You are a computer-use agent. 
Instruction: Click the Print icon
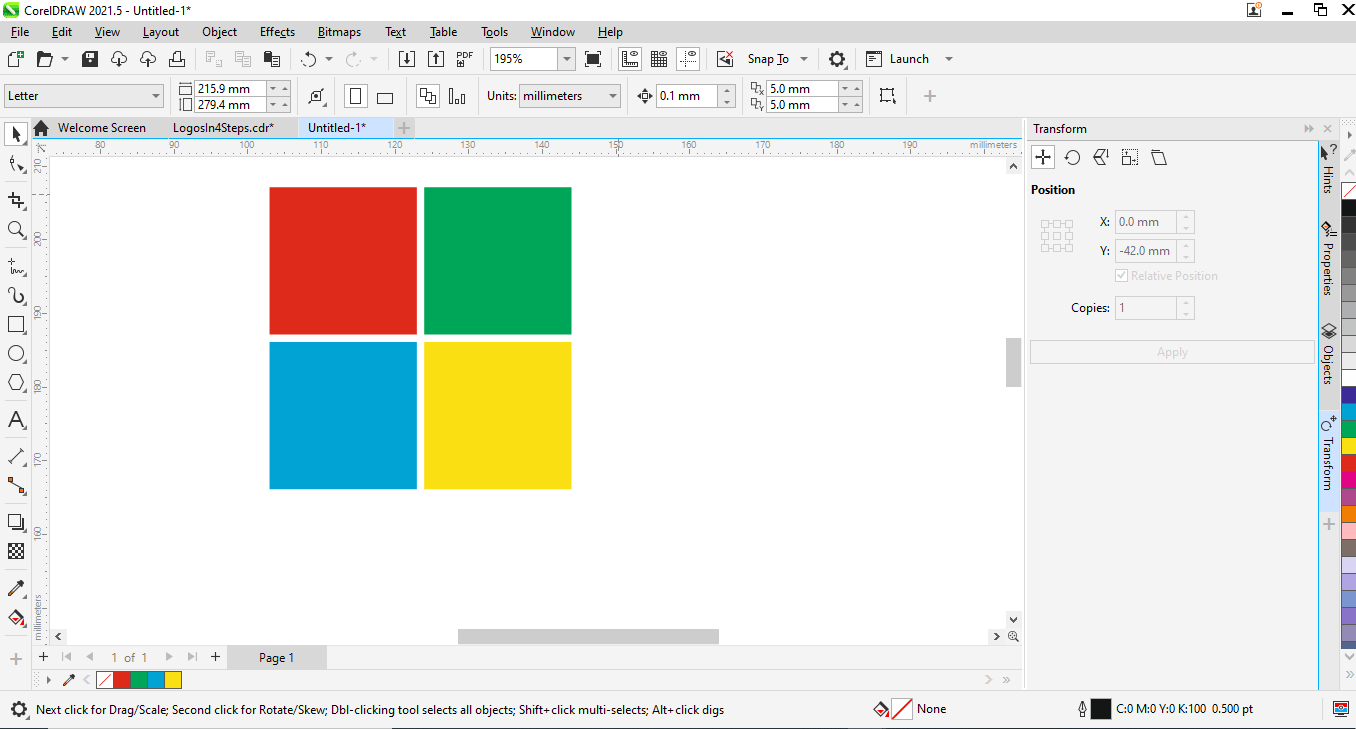pyautogui.click(x=176, y=59)
